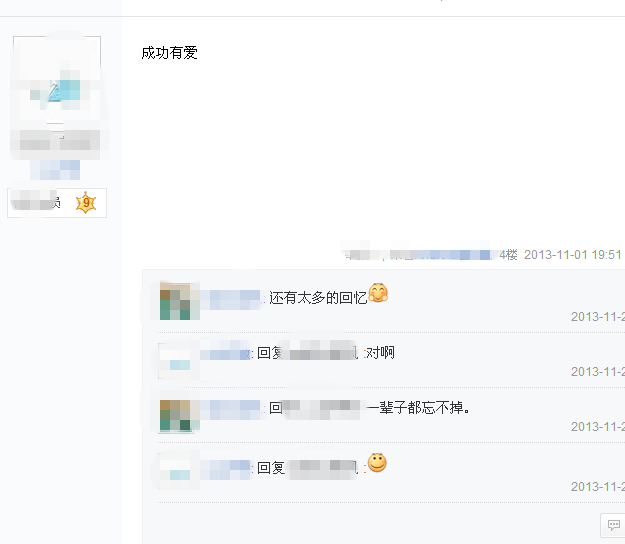Click the post timestamp 2013-11-01 19:51
The height and width of the screenshot is (544, 625).
point(572,255)
